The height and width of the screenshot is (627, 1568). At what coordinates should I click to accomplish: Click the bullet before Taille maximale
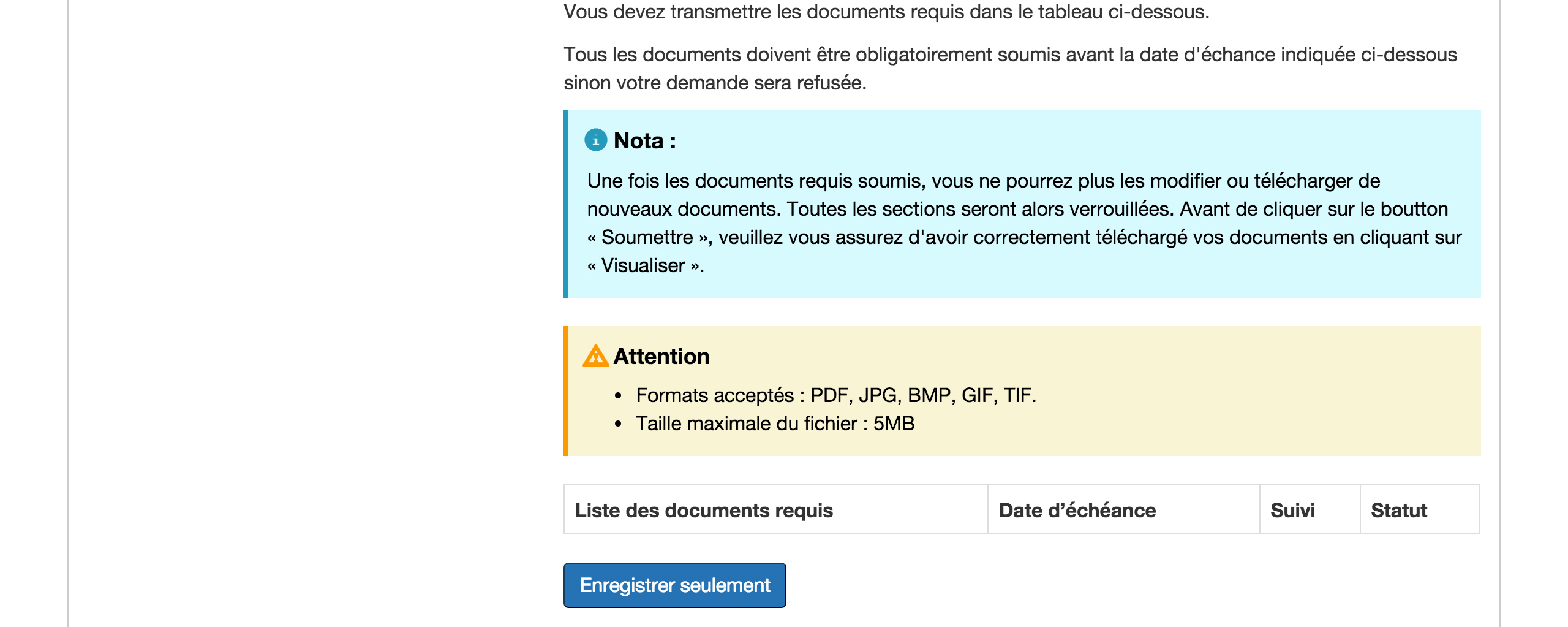tap(618, 424)
